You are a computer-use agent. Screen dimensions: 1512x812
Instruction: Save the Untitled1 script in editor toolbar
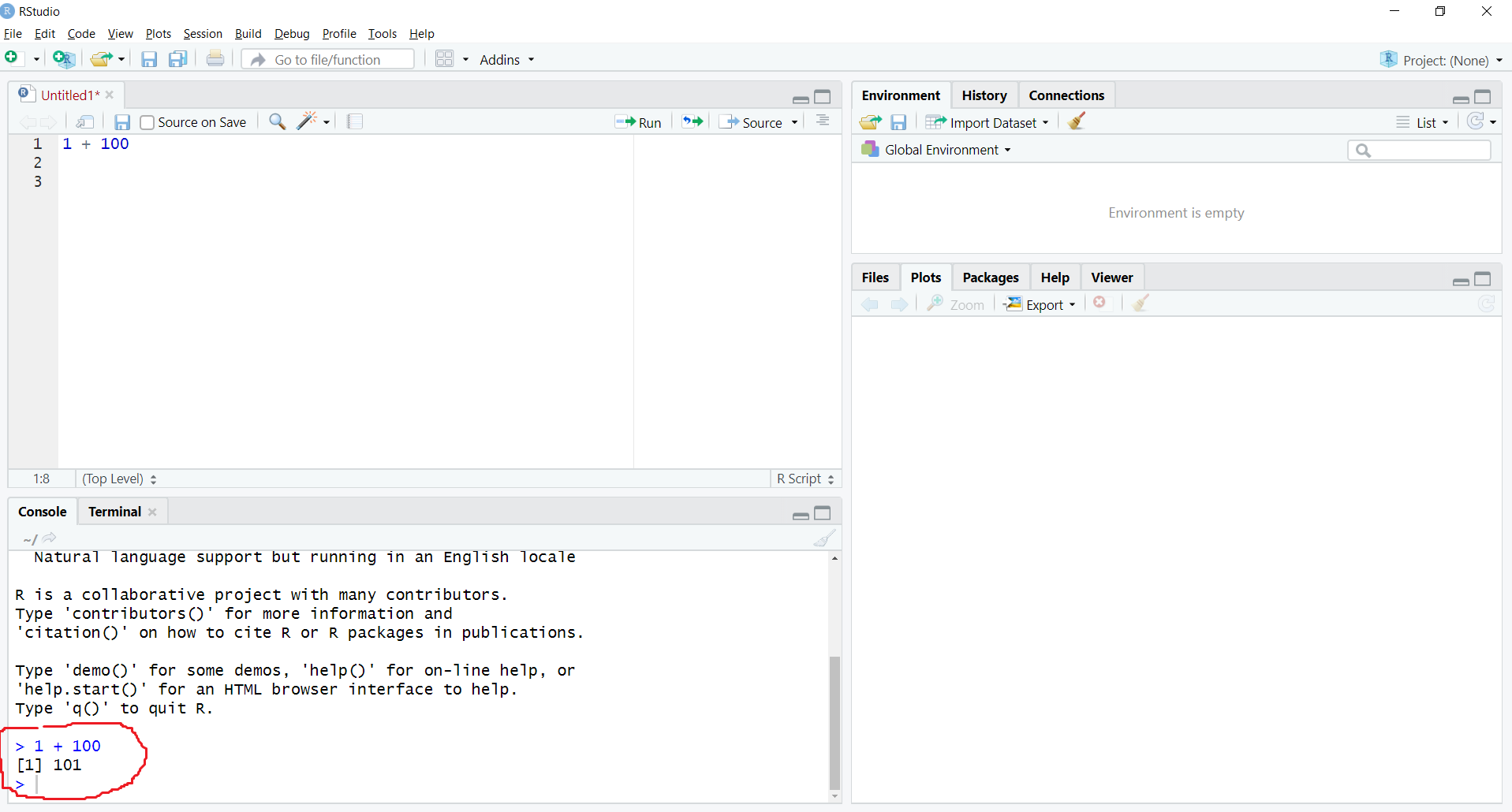point(122,122)
